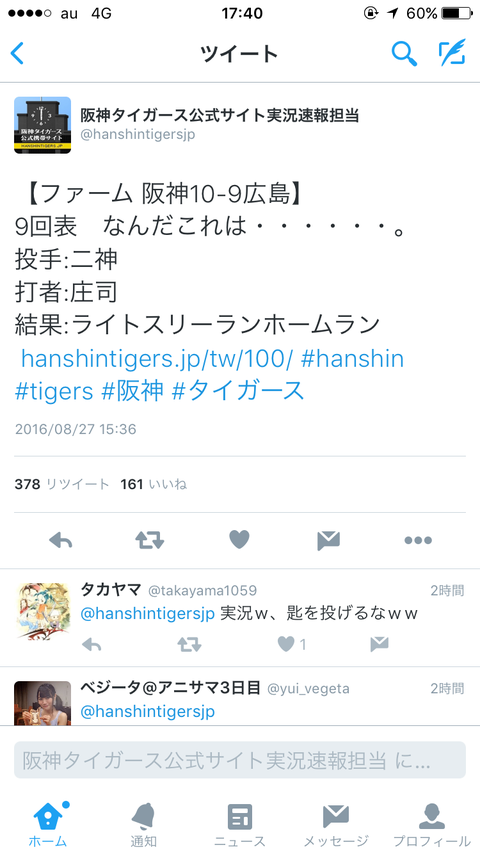Retweet the main Hanshin Tigers tweet
480x854 pixels.
pyautogui.click(x=149, y=540)
